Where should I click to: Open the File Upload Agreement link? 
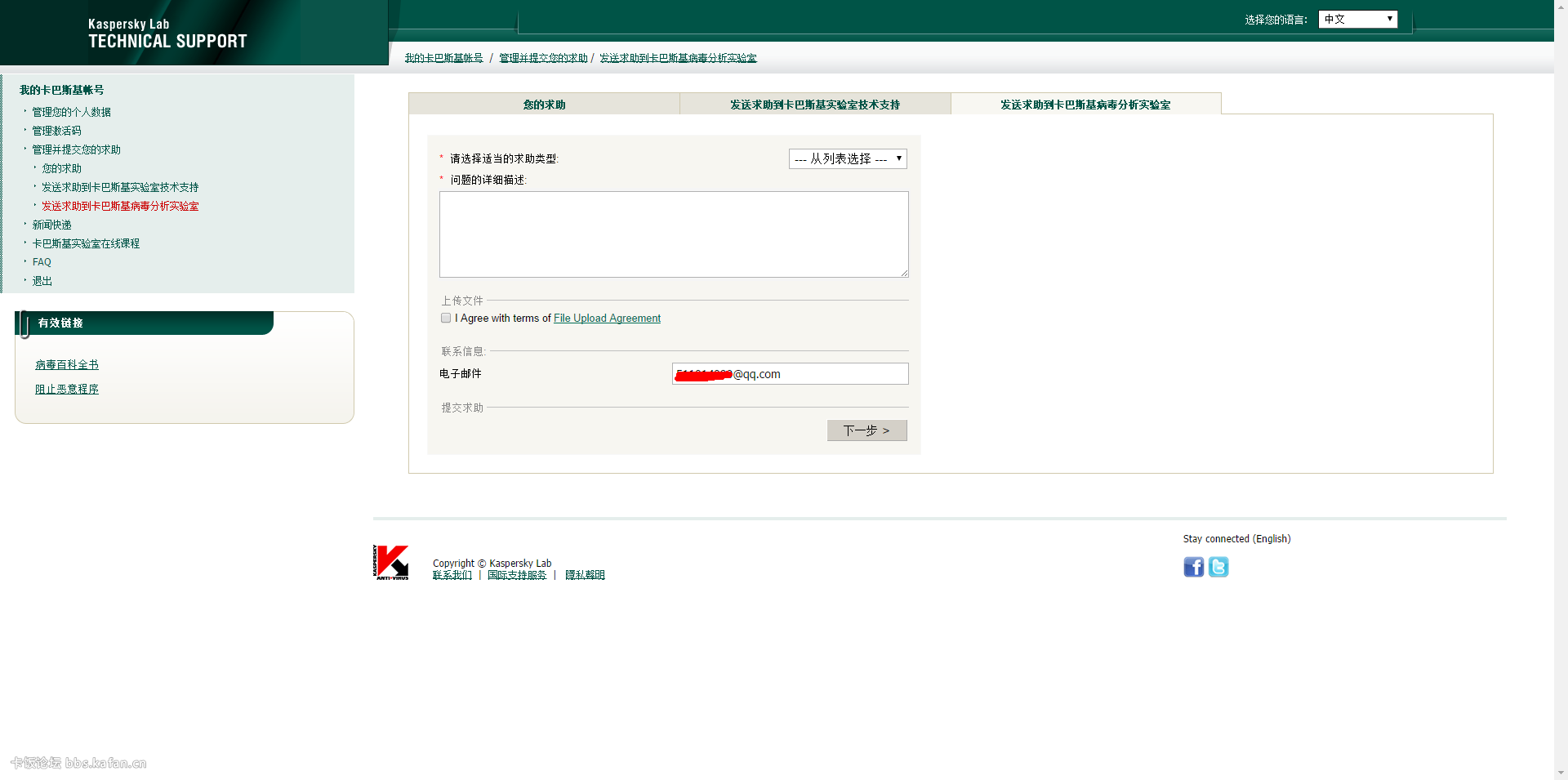[x=607, y=319]
